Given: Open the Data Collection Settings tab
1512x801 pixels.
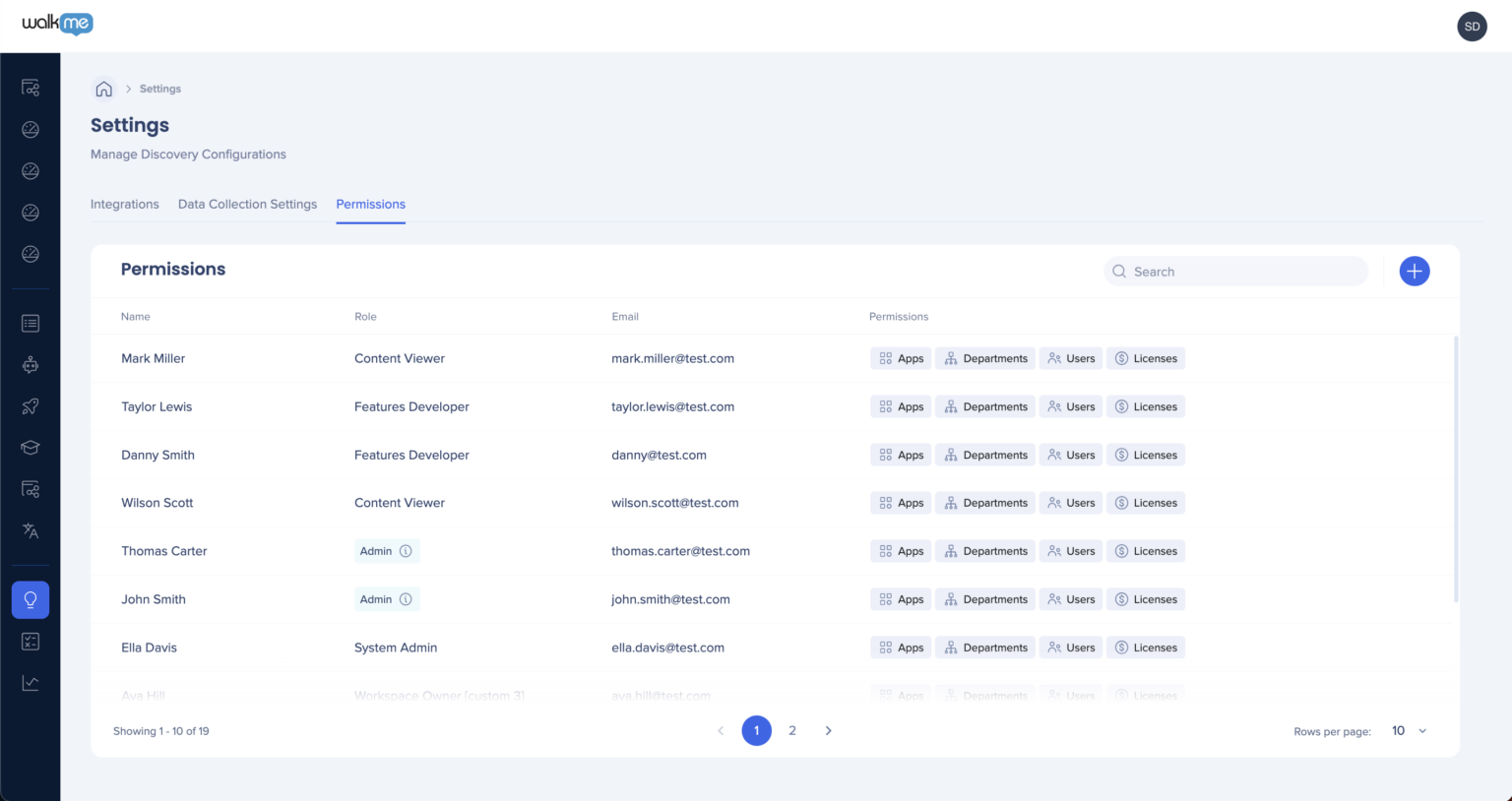Looking at the screenshot, I should click(247, 204).
